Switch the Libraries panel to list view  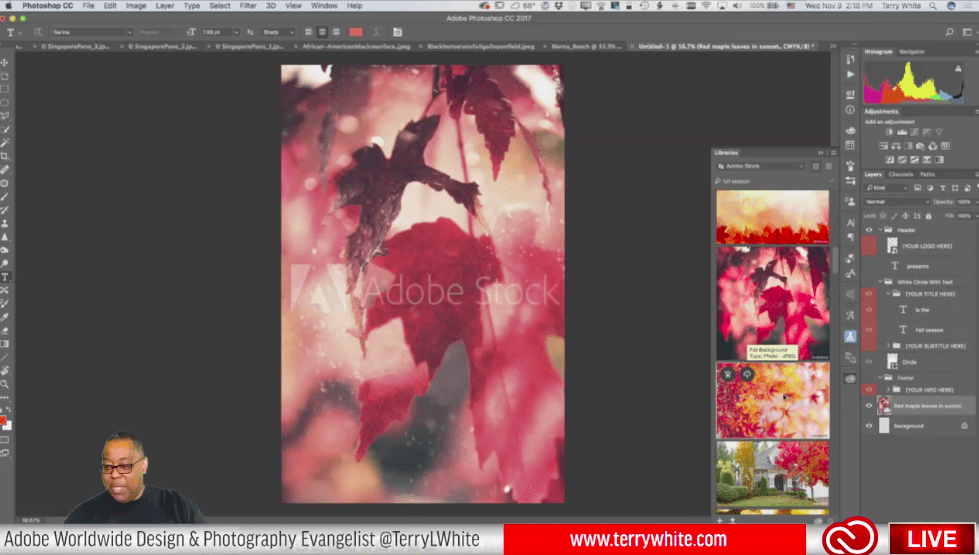829,166
